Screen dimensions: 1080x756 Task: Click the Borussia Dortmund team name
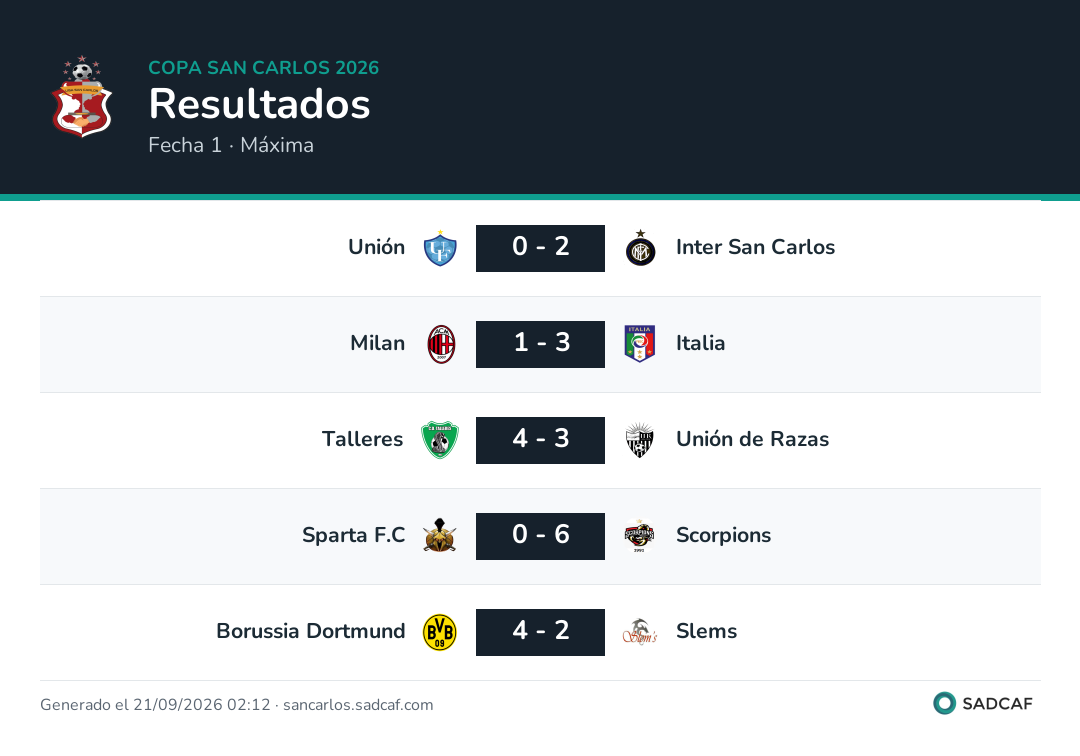pyautogui.click(x=311, y=631)
